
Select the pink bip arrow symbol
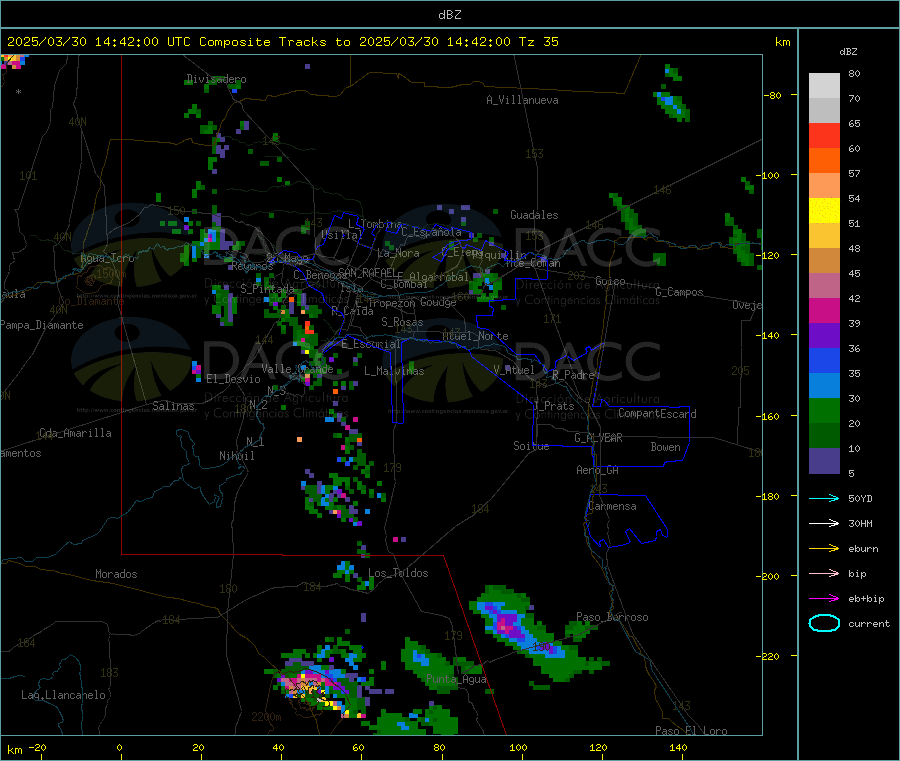click(824, 573)
